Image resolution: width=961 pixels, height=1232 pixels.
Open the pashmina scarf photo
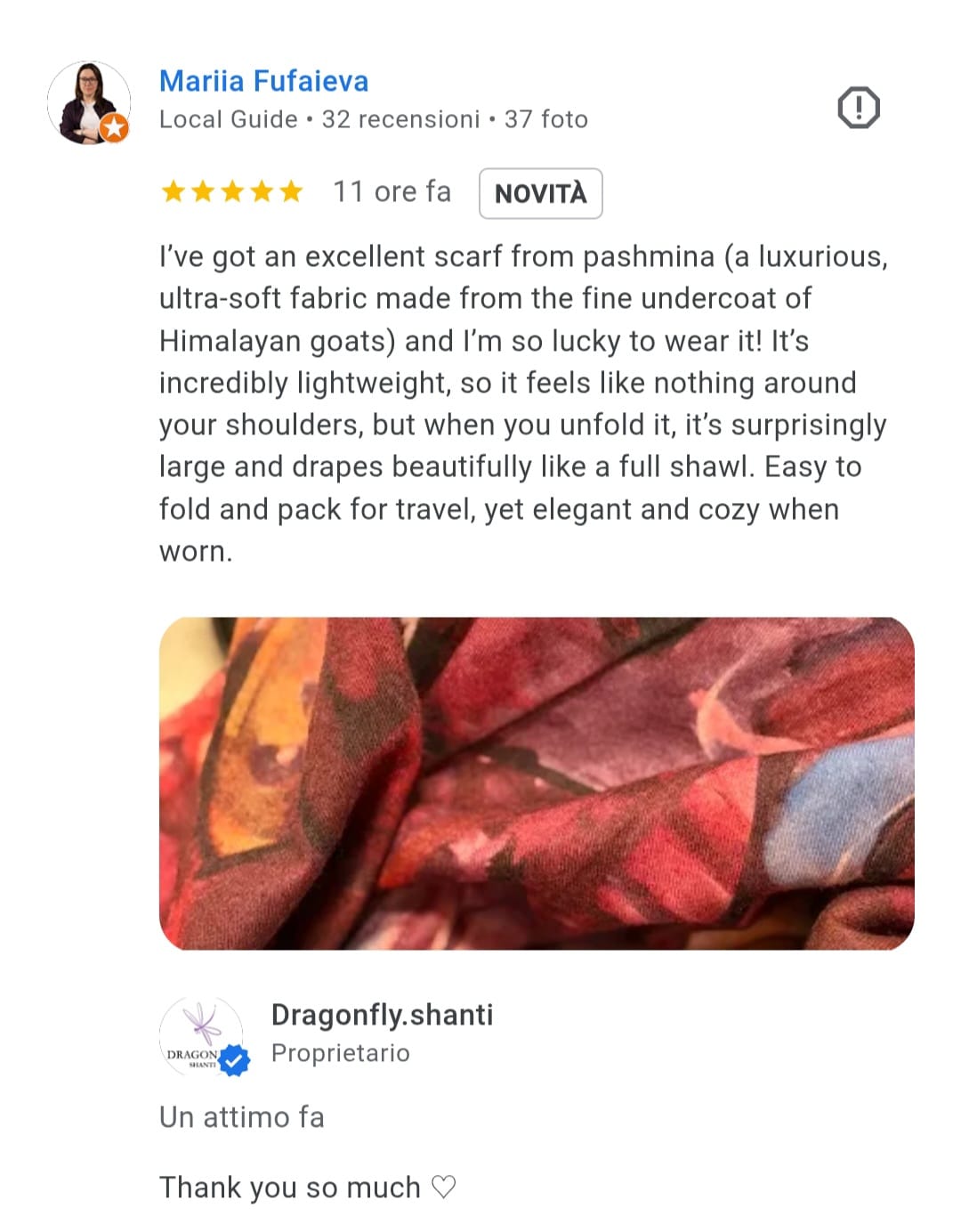537,783
